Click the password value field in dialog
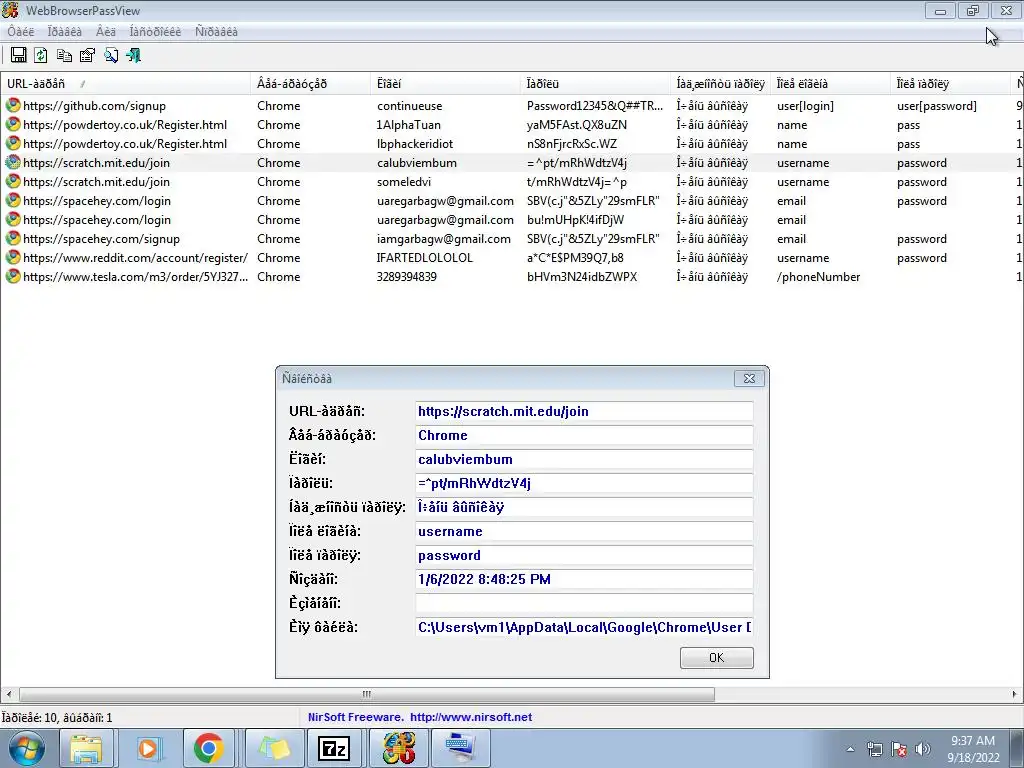The height and width of the screenshot is (768, 1024). pos(584,483)
